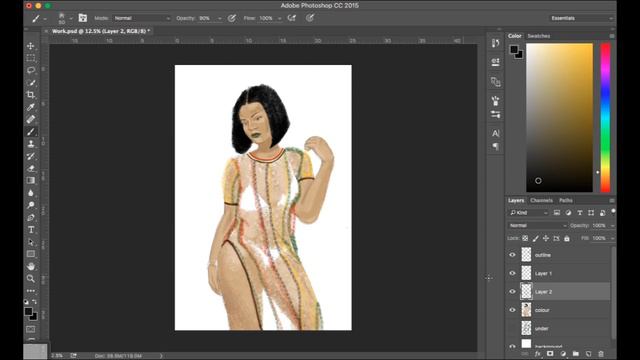This screenshot has width=640, height=360.
Task: Open the Flow 100% slider arrow
Action: [279, 18]
